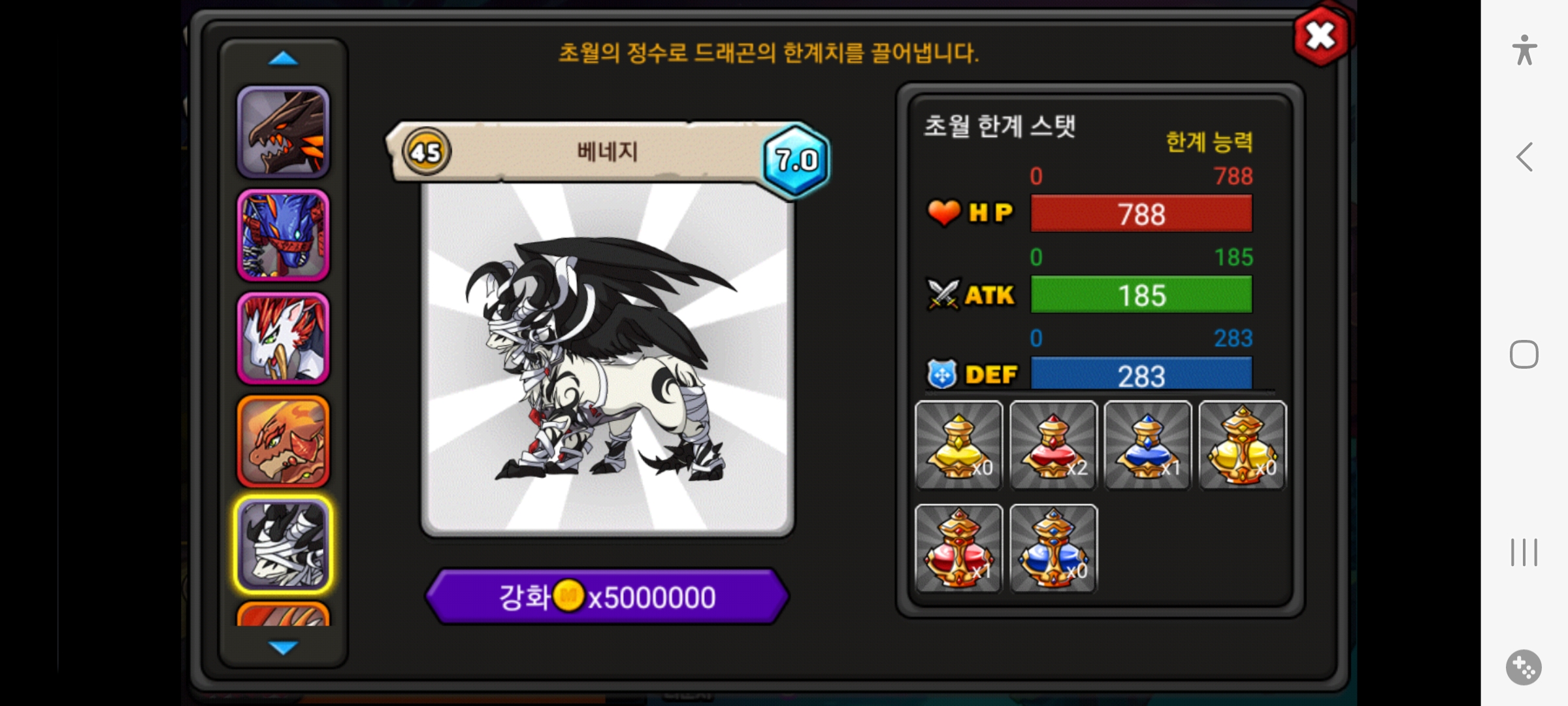Image resolution: width=1568 pixels, height=706 pixels.
Task: Close the transcendence dialog with red X
Action: (1322, 37)
